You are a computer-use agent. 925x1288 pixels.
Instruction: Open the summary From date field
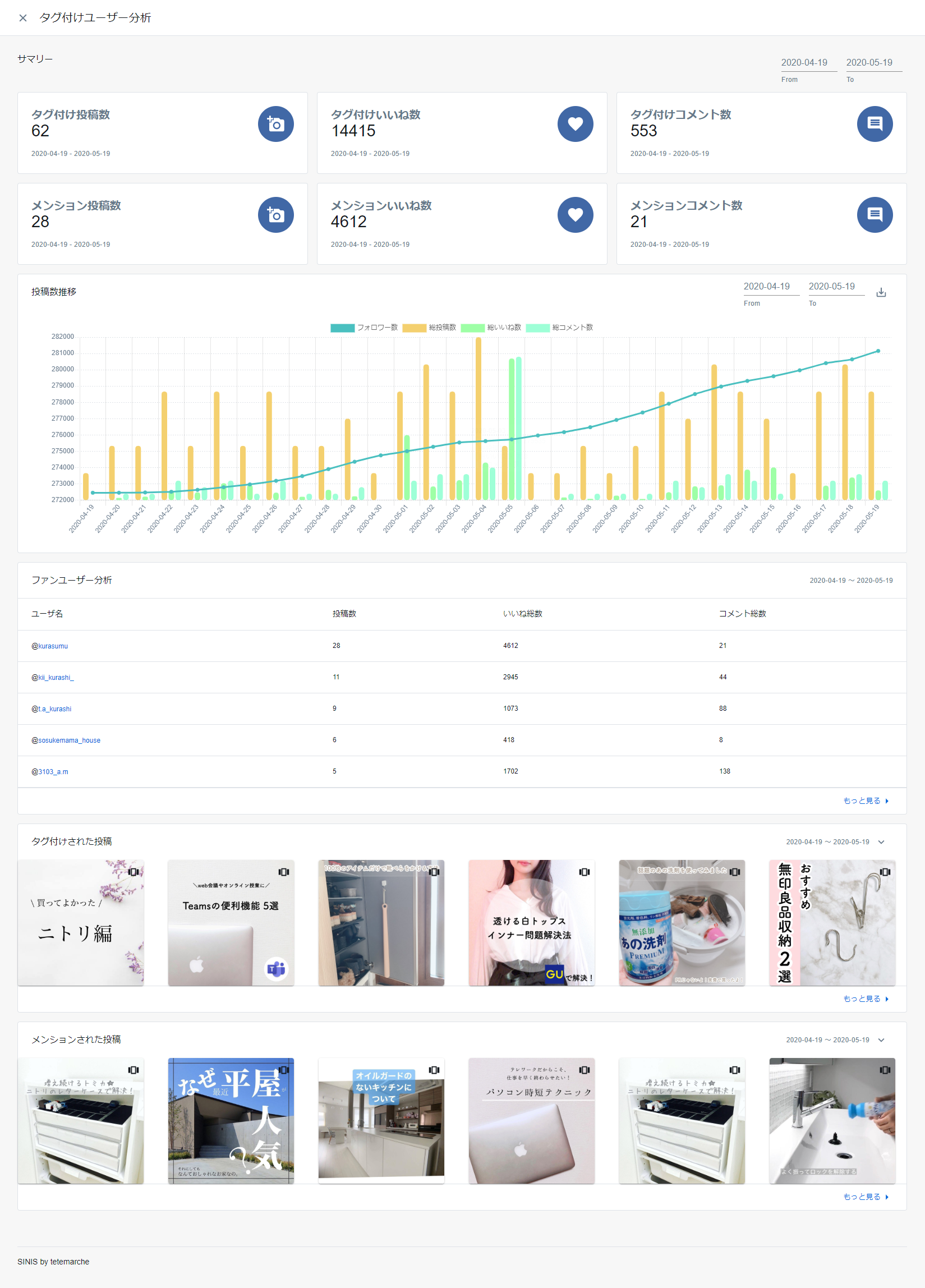point(808,62)
